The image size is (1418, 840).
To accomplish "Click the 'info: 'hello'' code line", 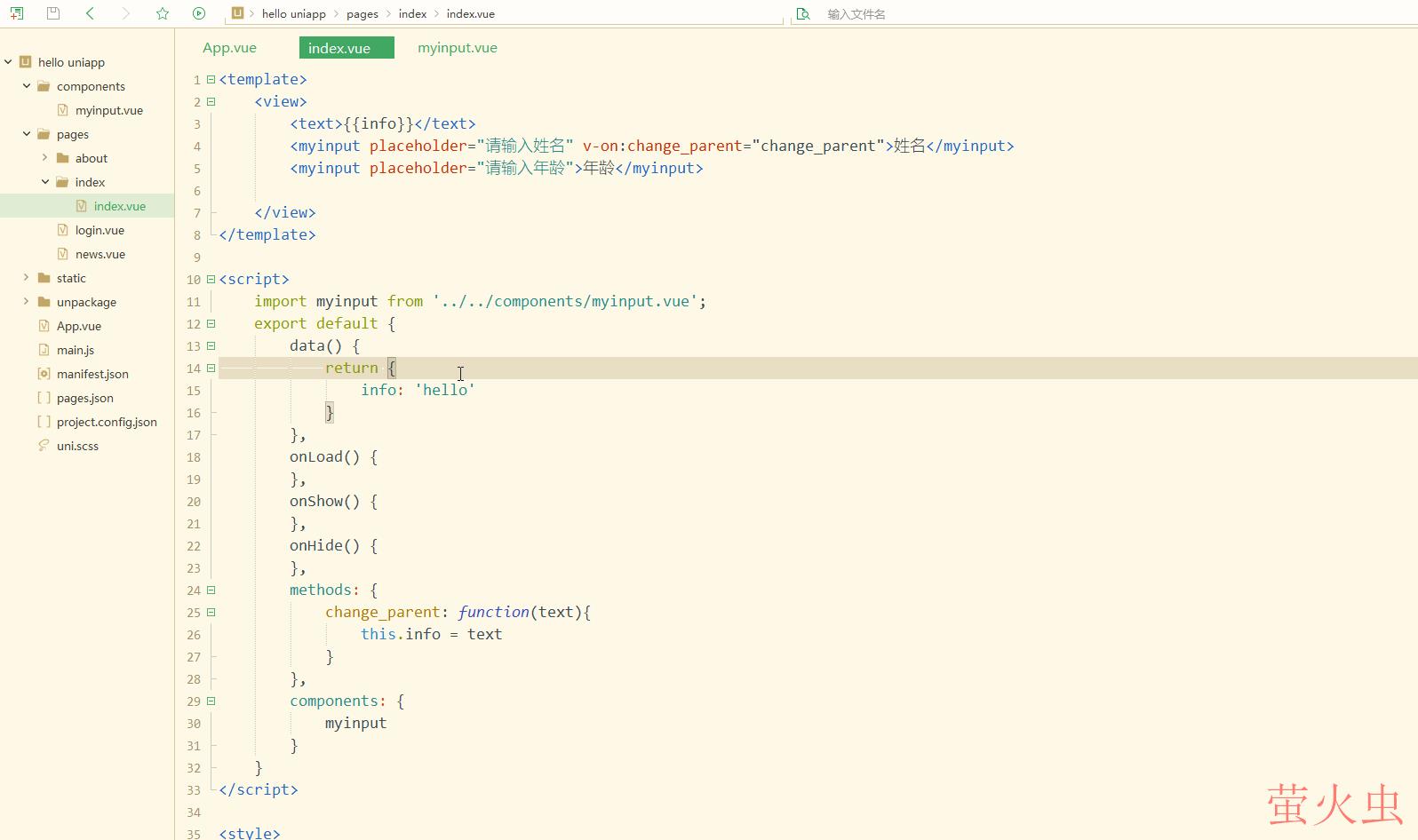I will click(418, 390).
